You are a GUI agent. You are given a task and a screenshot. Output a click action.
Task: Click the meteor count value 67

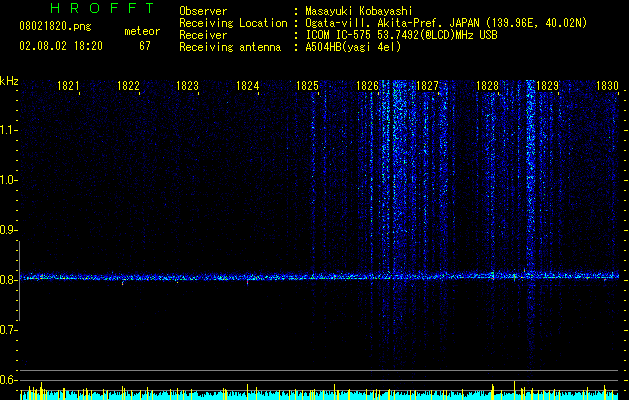145,46
